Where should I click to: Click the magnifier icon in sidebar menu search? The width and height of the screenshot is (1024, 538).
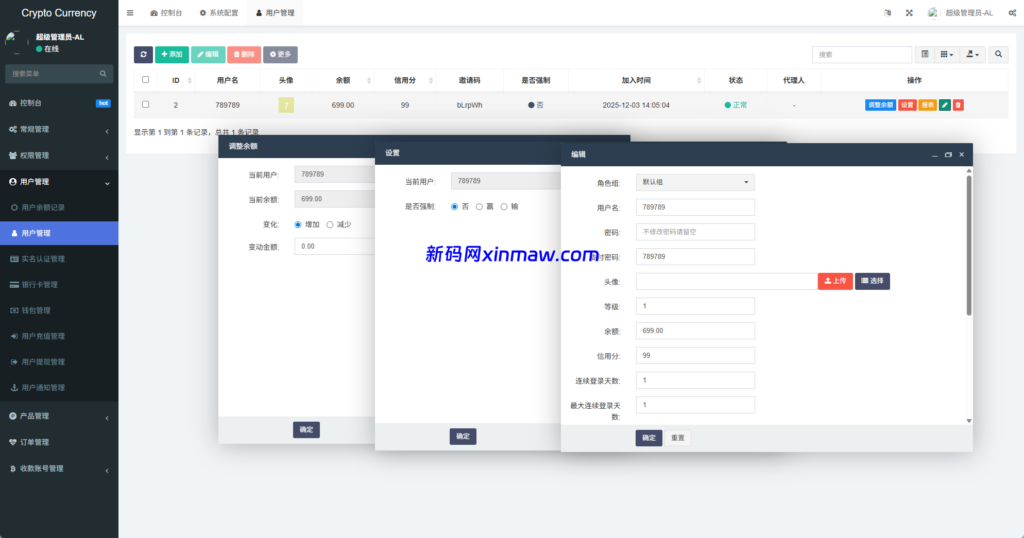(x=103, y=74)
